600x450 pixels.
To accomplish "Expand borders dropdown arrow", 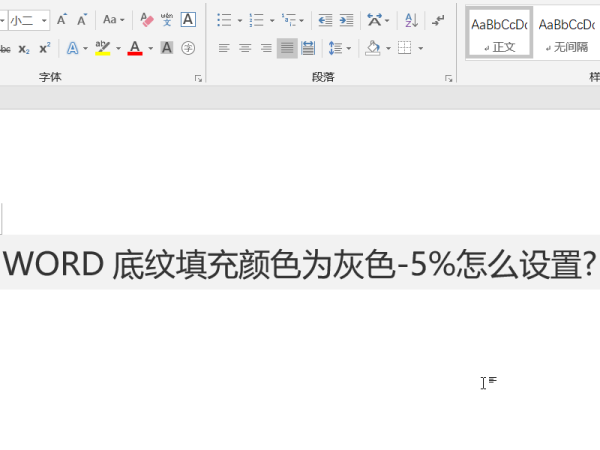I will (421, 48).
